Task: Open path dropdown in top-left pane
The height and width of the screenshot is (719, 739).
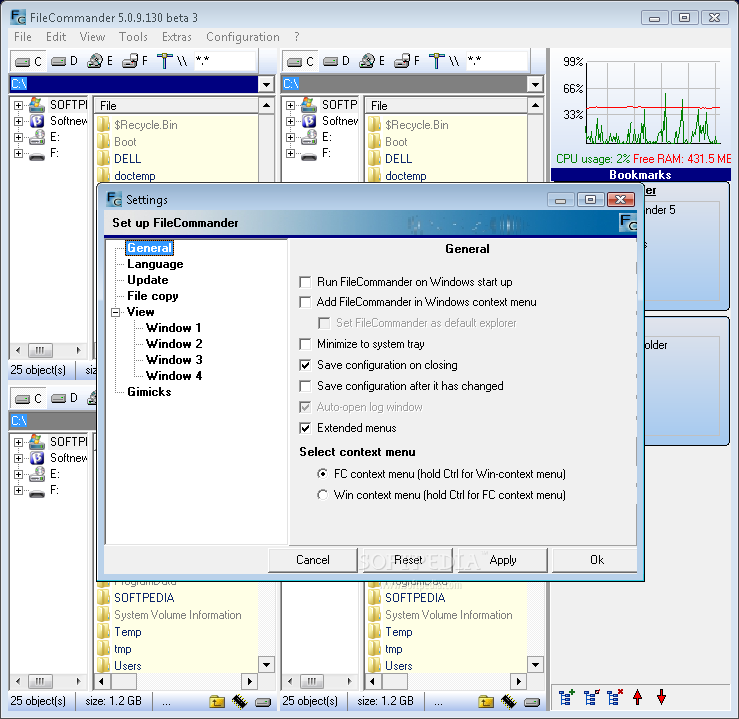Action: pyautogui.click(x=266, y=84)
